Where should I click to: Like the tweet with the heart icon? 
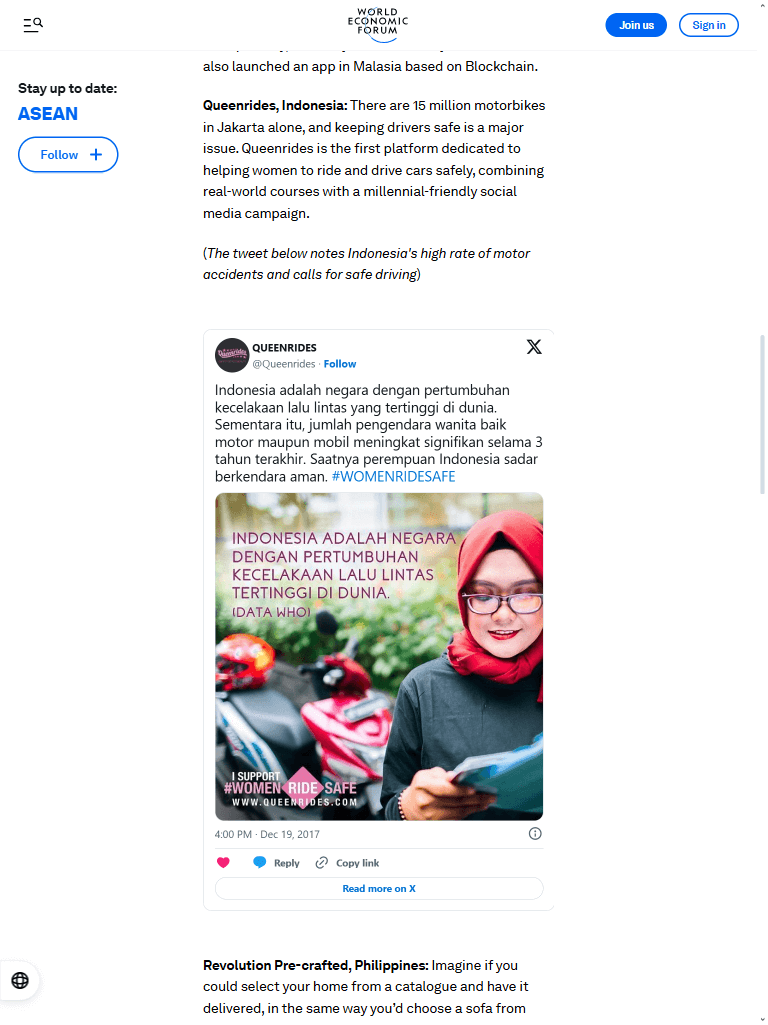pyautogui.click(x=223, y=863)
